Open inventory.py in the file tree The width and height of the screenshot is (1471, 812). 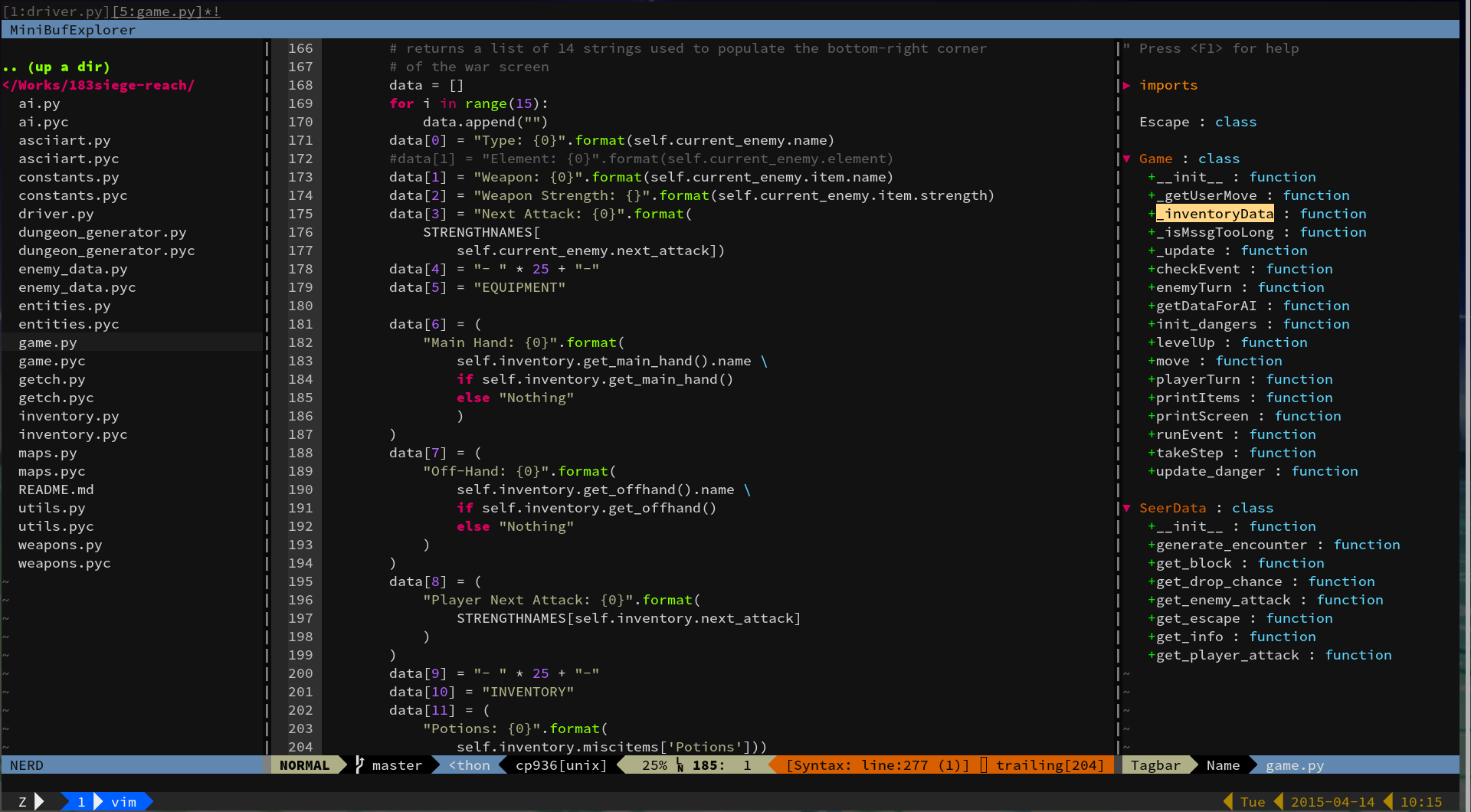coord(68,416)
